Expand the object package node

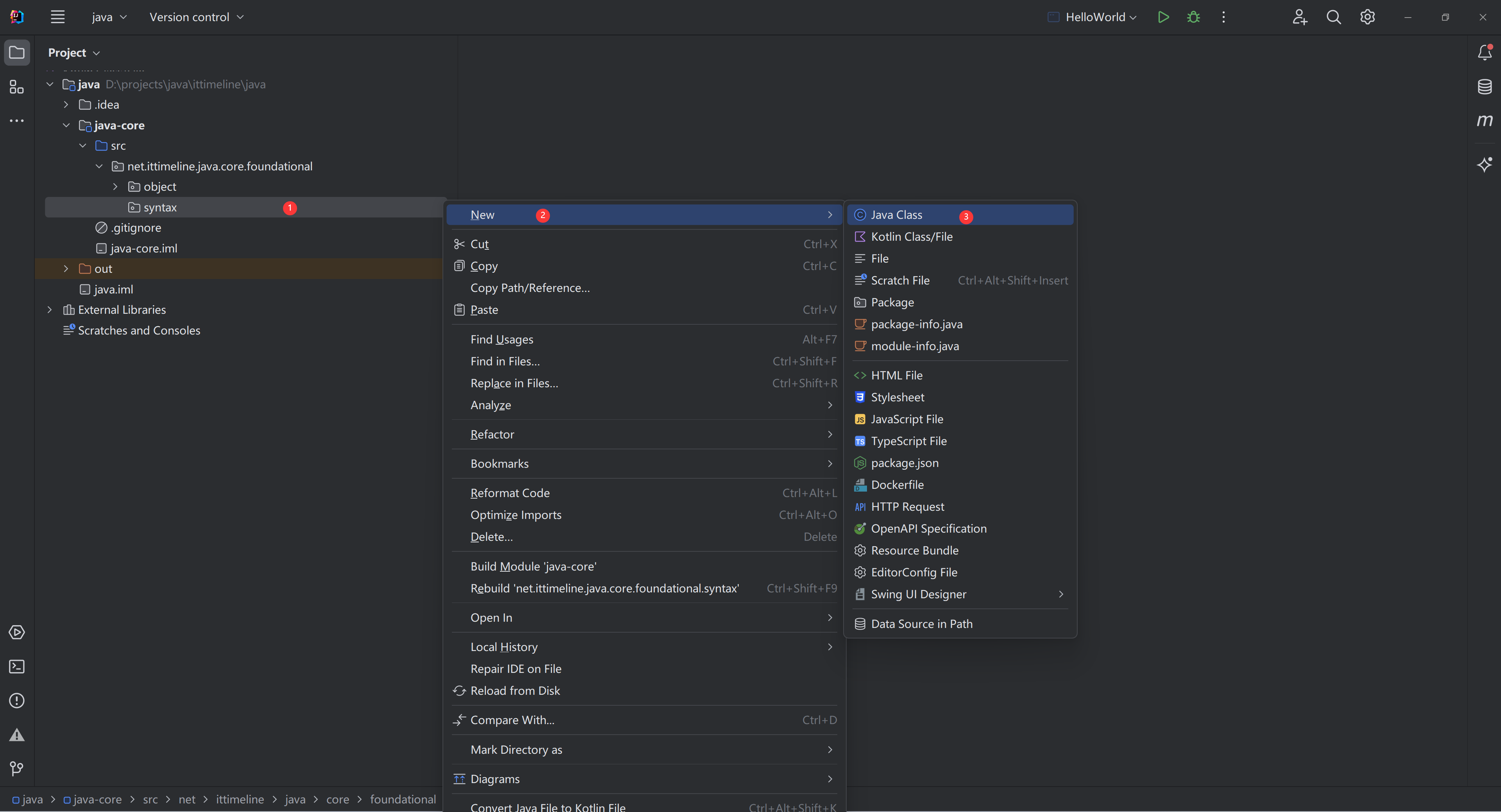pos(115,186)
